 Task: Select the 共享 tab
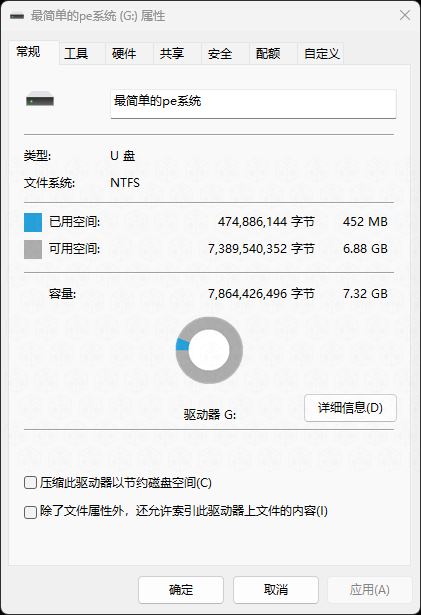point(172,53)
